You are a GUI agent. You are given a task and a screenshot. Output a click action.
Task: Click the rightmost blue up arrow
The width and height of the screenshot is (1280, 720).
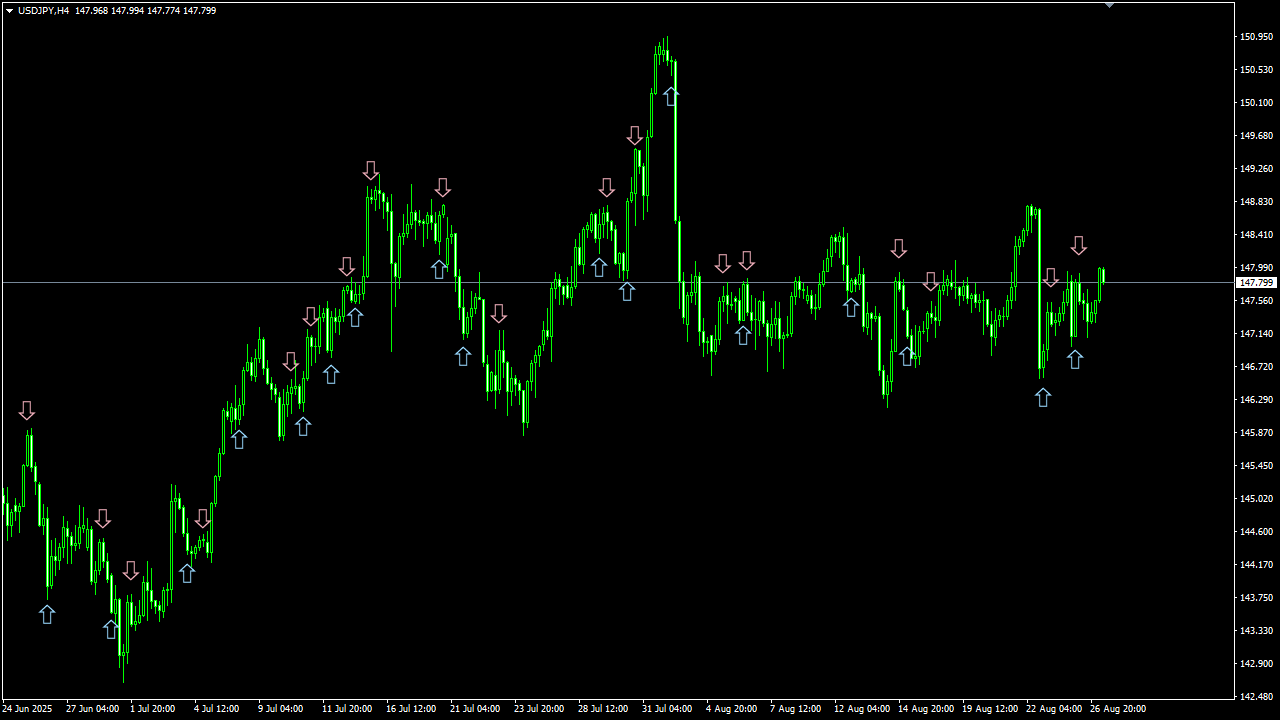[x=1075, y=358]
